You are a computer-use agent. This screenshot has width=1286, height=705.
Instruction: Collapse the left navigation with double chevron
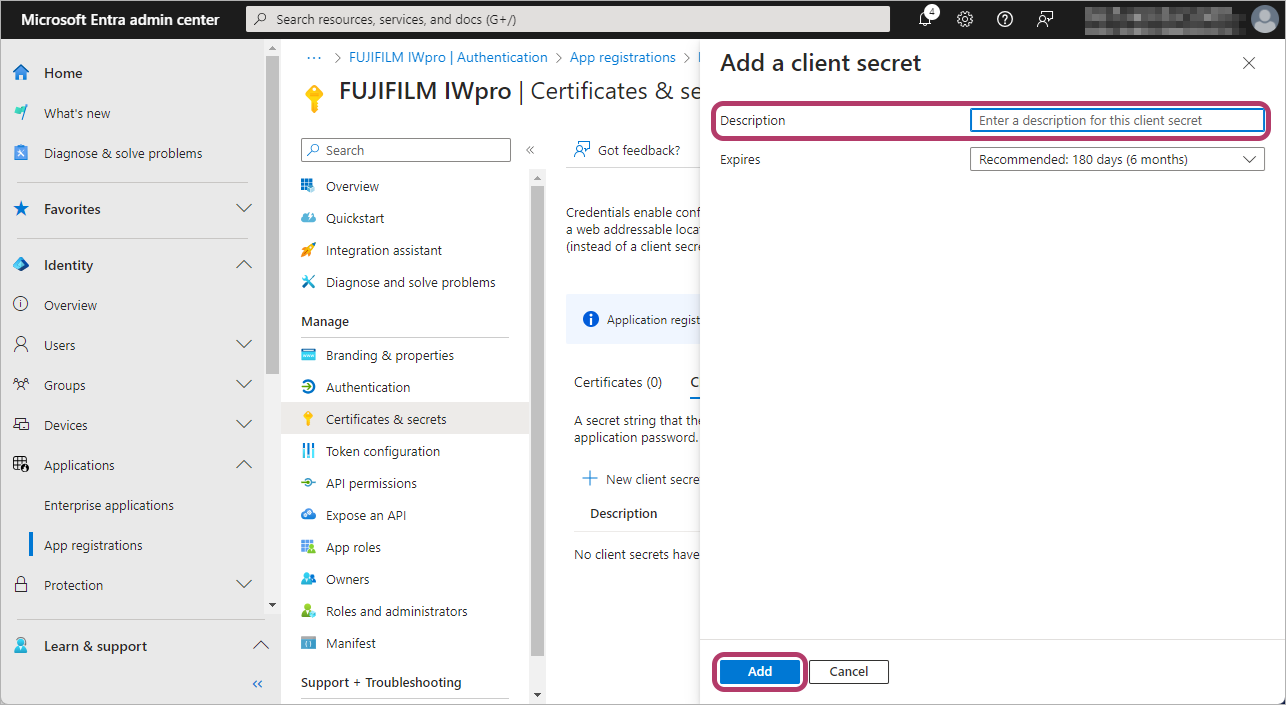point(257,684)
